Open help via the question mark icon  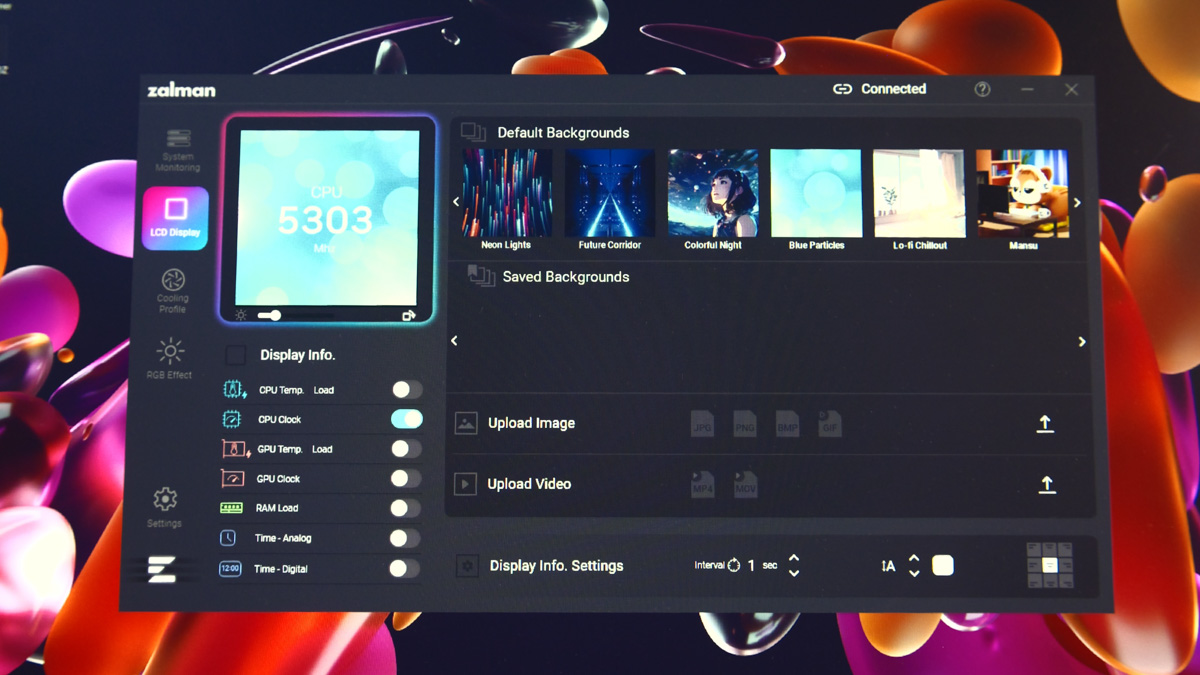[982, 89]
